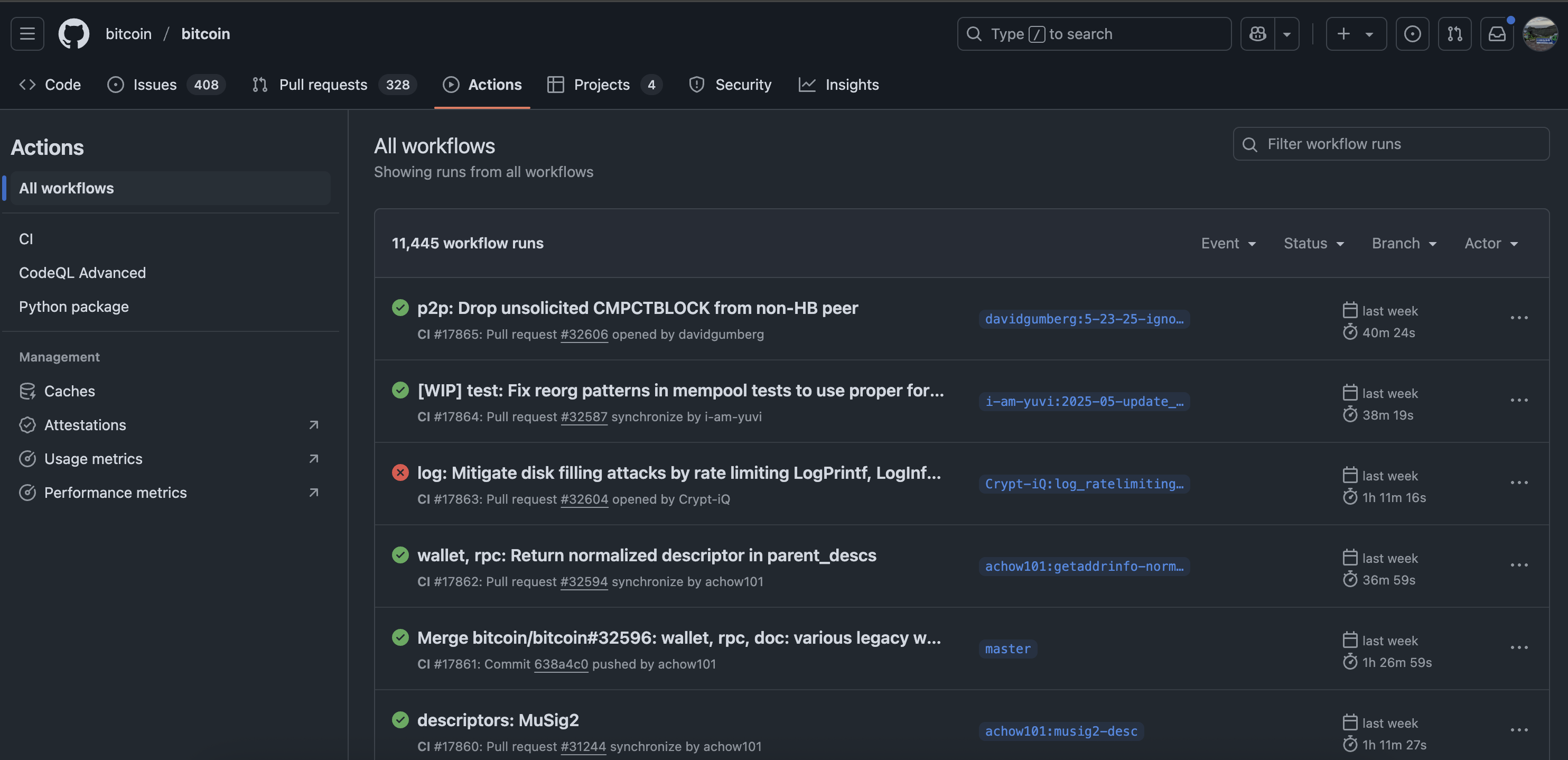Open the log Mitigate disk filling attacks run
Screen dimensions: 1568x760
[x=679, y=473]
